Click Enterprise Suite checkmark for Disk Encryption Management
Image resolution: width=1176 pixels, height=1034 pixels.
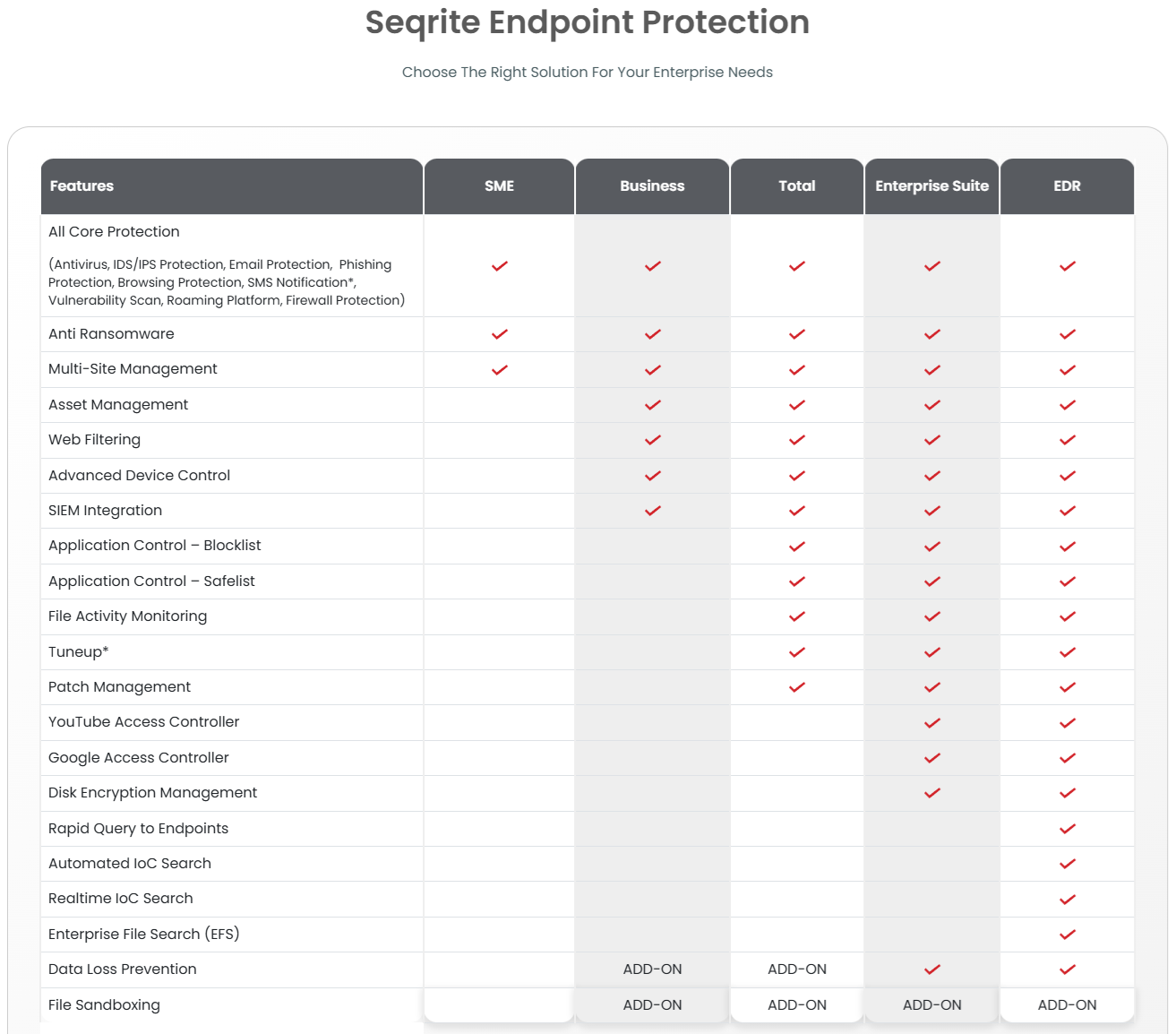[932, 793]
